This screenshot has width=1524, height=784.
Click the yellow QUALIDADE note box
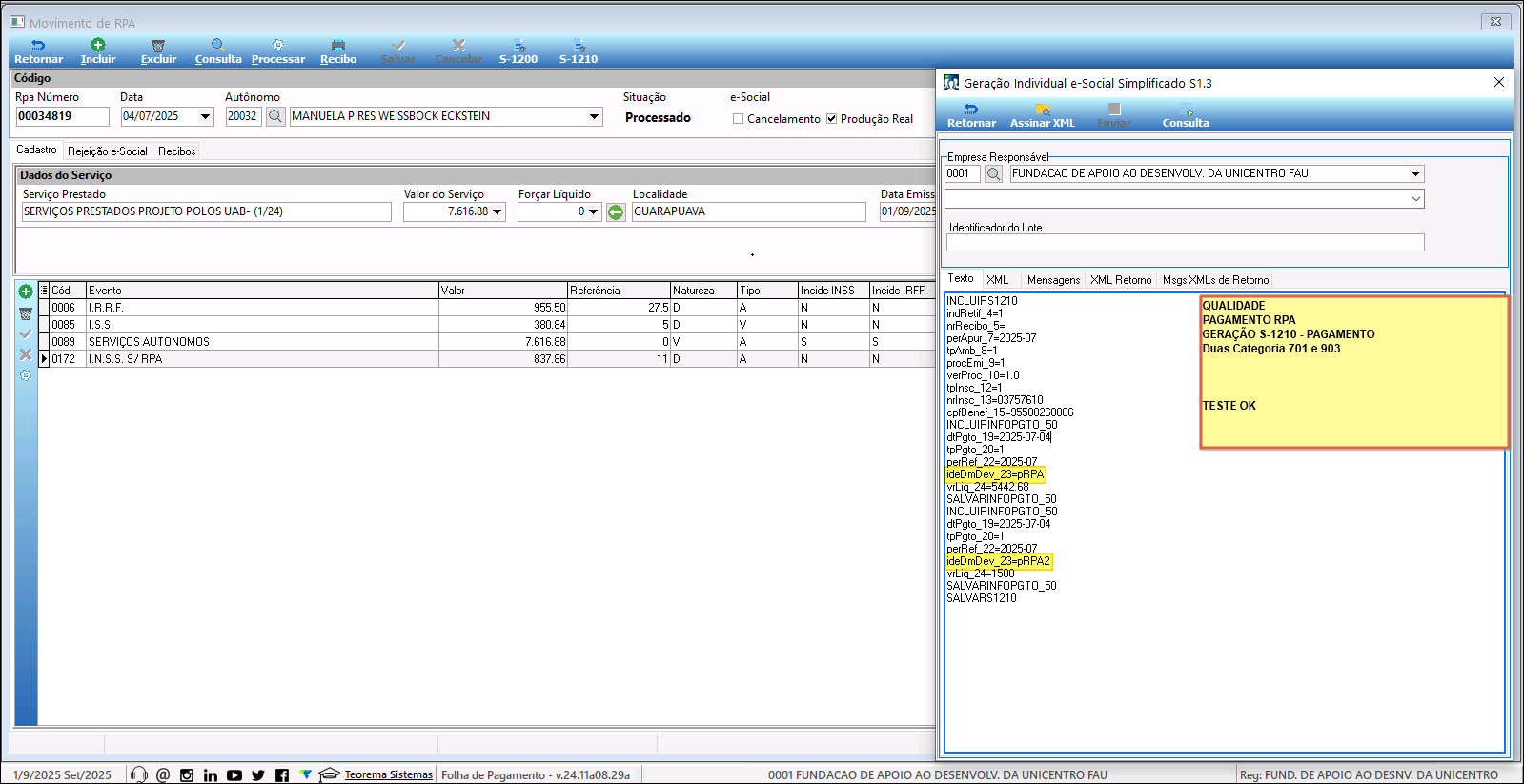tap(1354, 372)
